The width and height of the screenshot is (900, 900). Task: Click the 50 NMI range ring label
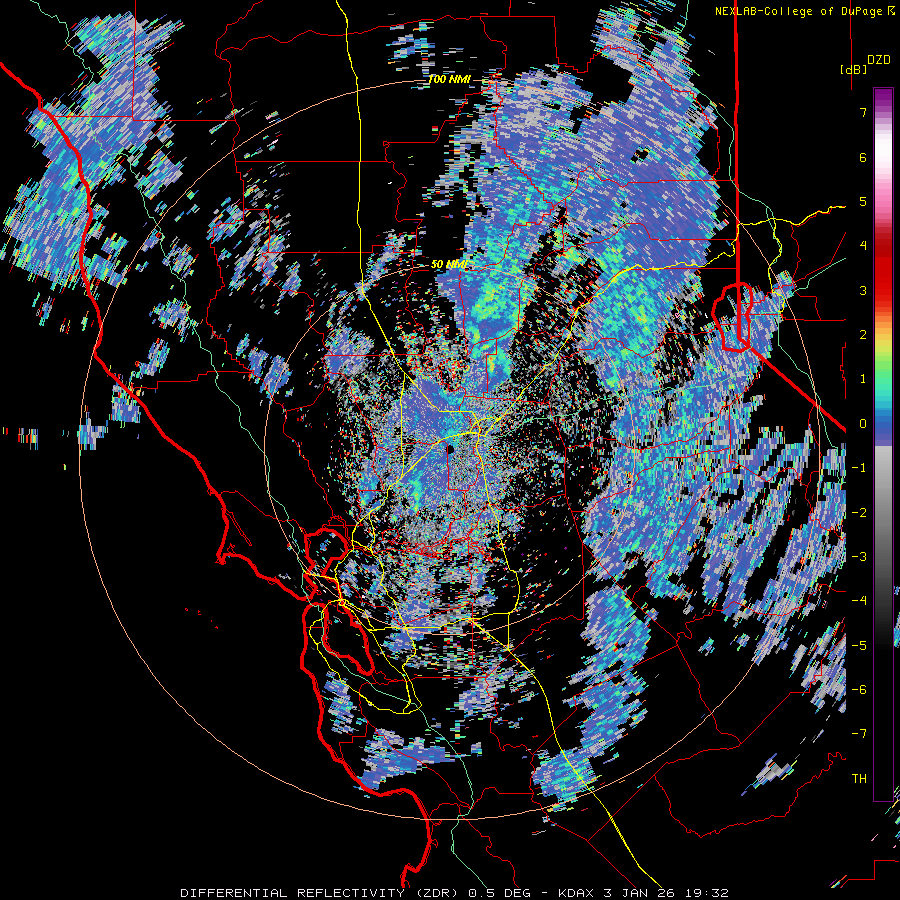449,265
